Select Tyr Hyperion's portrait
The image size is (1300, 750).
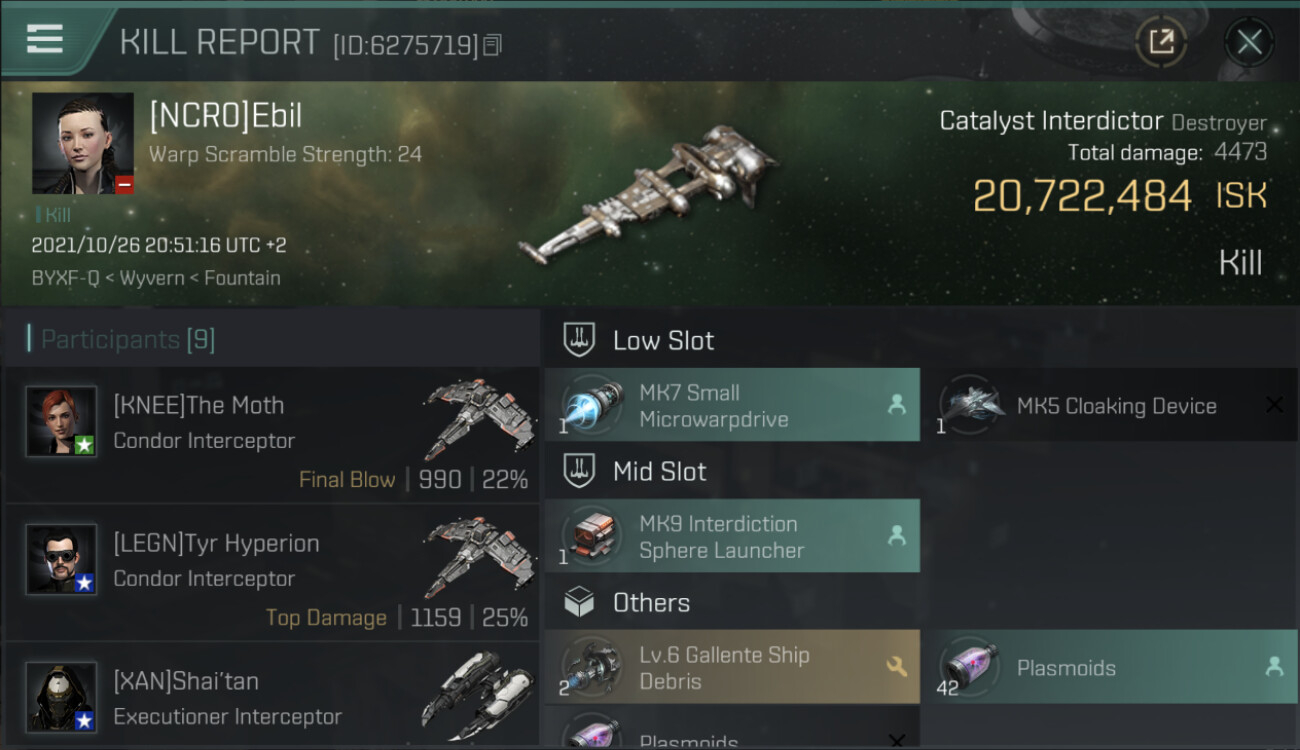pyautogui.click(x=62, y=560)
